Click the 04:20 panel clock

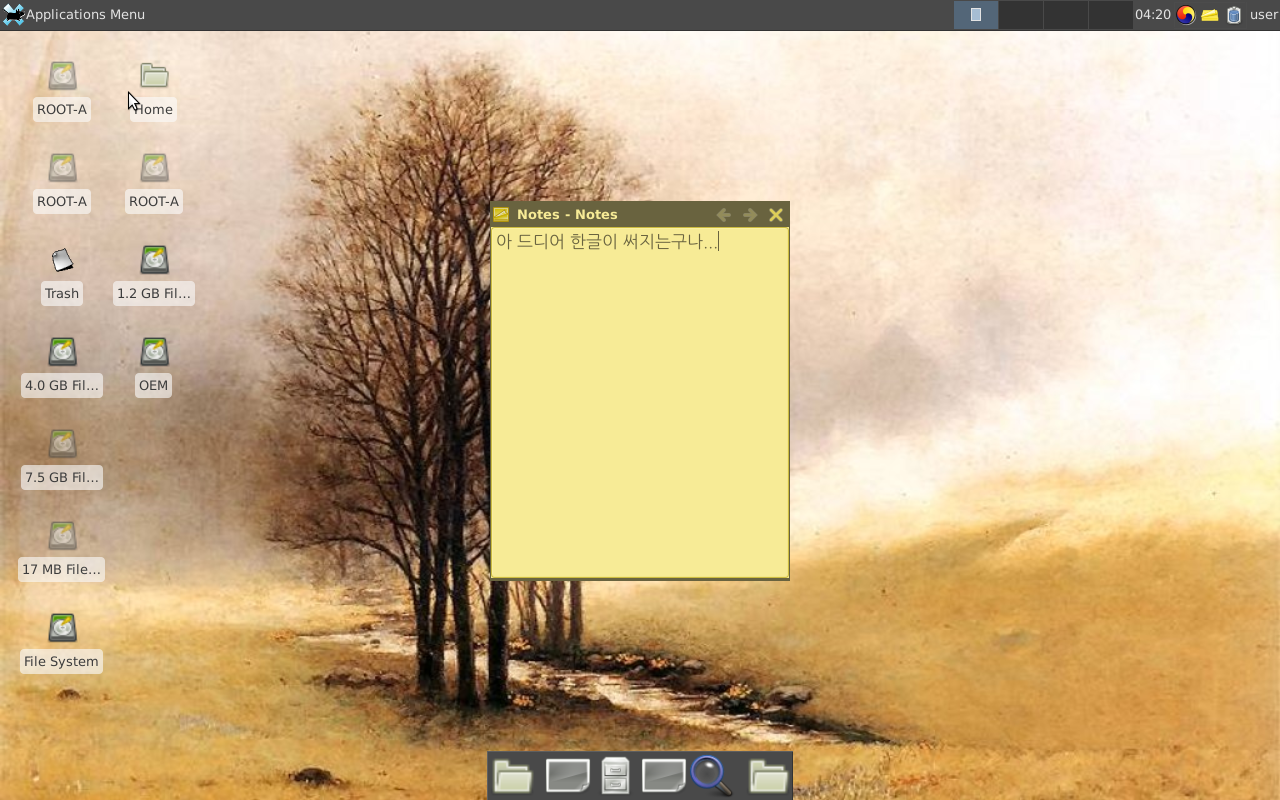click(x=1153, y=14)
